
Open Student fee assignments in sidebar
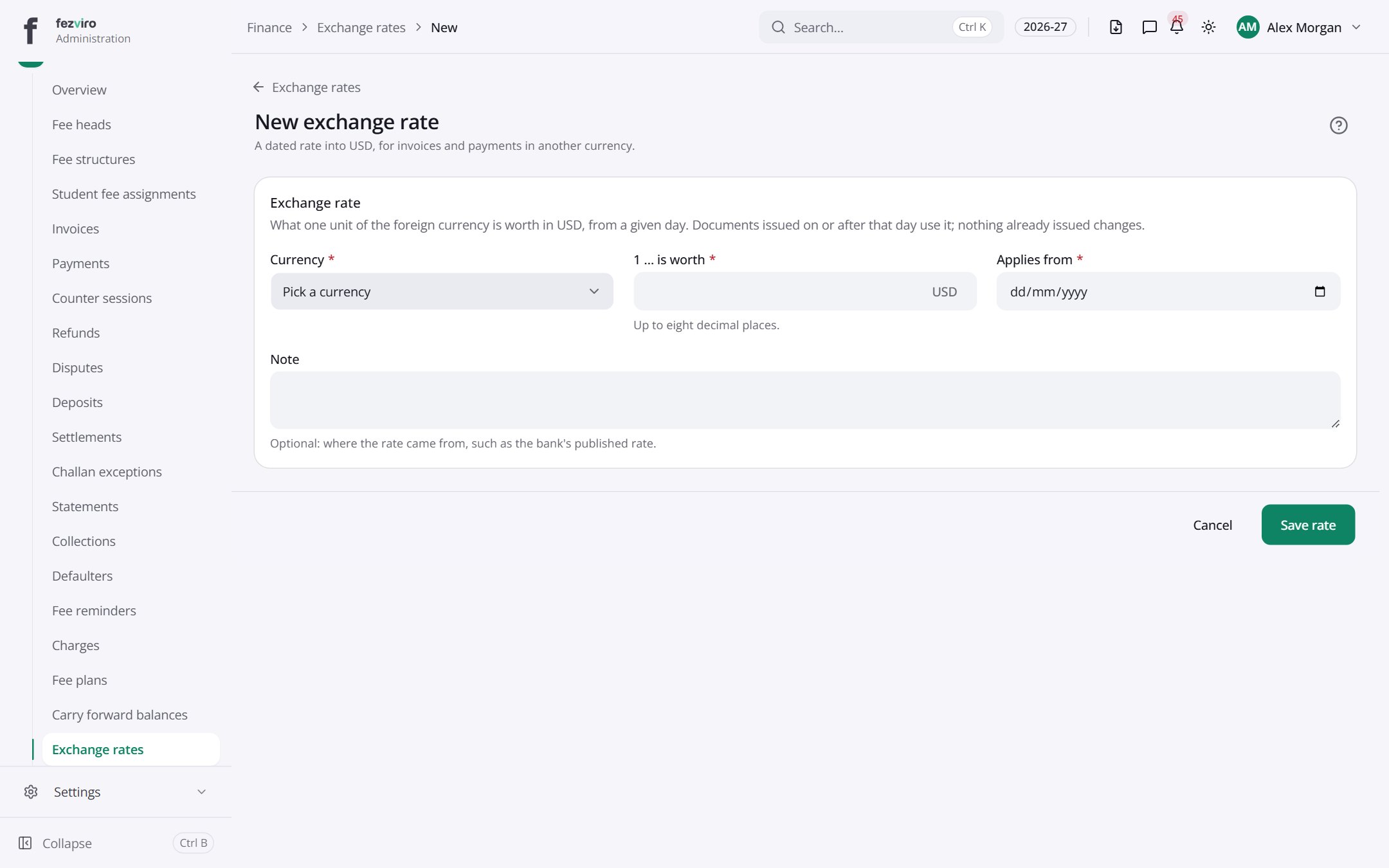click(131, 194)
